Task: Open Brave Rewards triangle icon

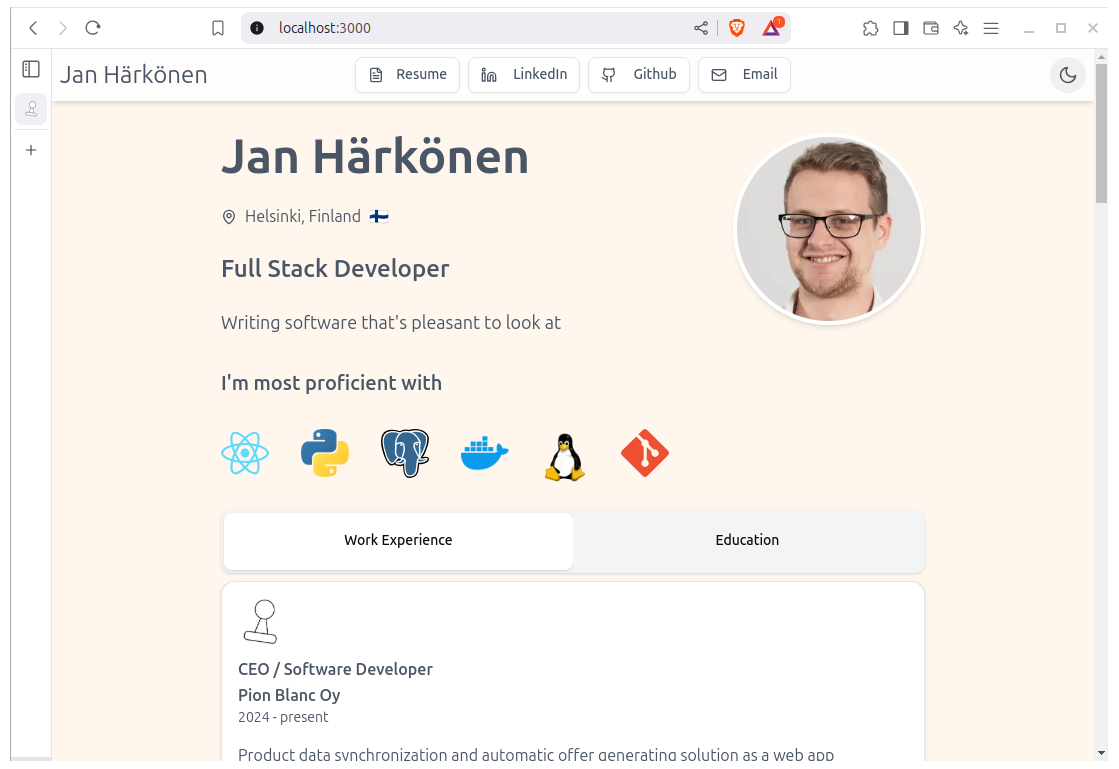Action: point(772,27)
